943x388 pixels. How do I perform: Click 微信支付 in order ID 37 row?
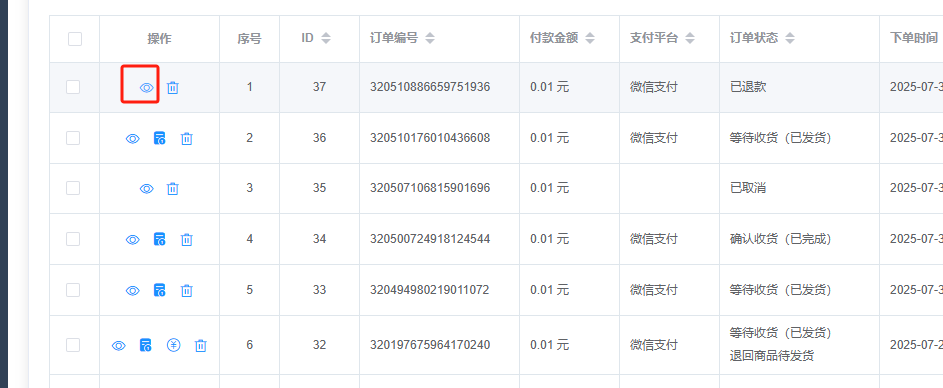(654, 88)
